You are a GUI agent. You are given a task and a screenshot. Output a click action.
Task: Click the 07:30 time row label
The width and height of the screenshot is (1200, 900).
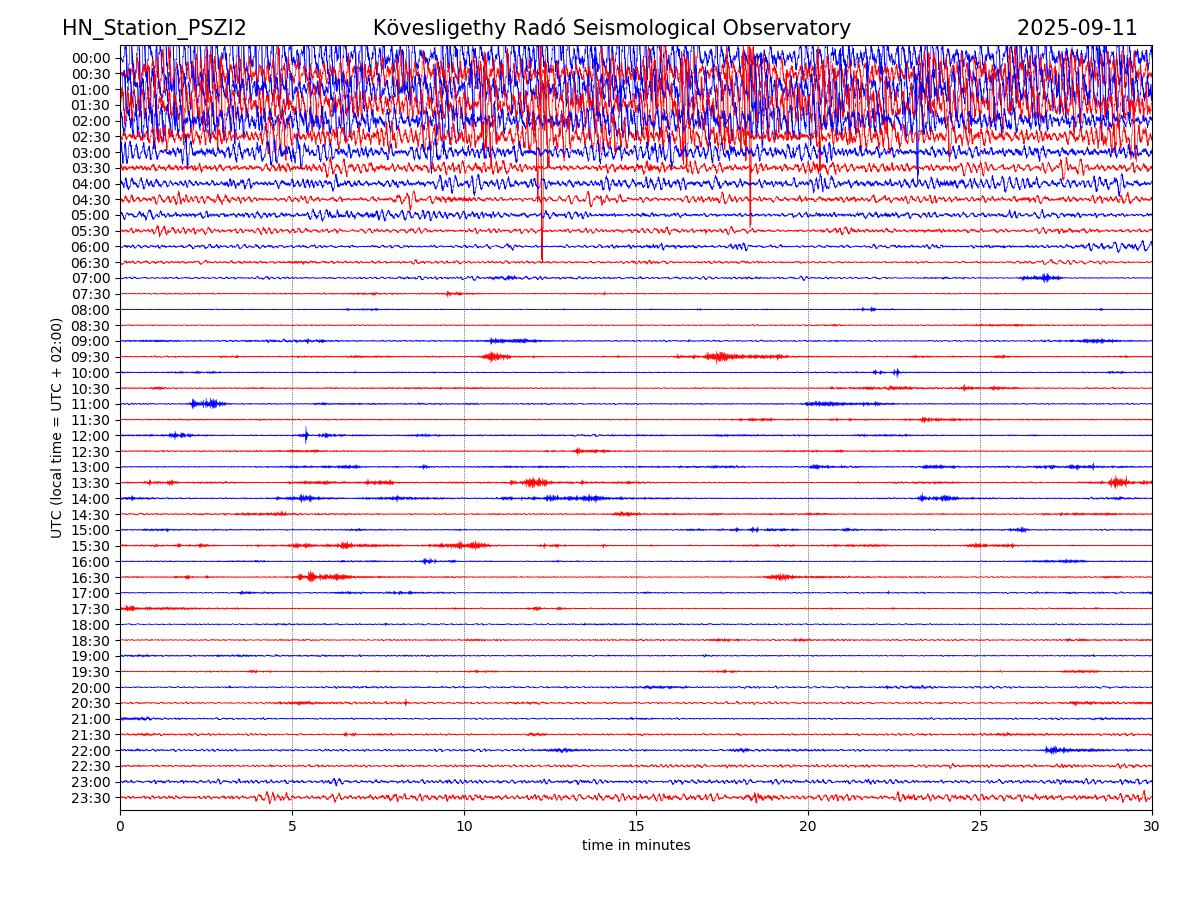pyautogui.click(x=91, y=294)
